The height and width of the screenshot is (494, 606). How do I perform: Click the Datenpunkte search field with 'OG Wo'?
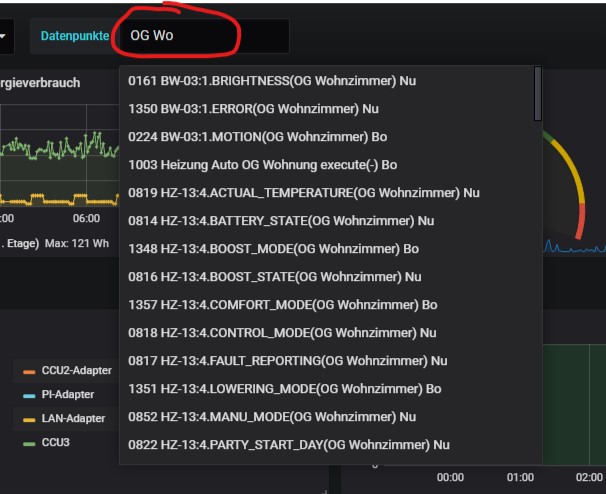click(x=205, y=36)
